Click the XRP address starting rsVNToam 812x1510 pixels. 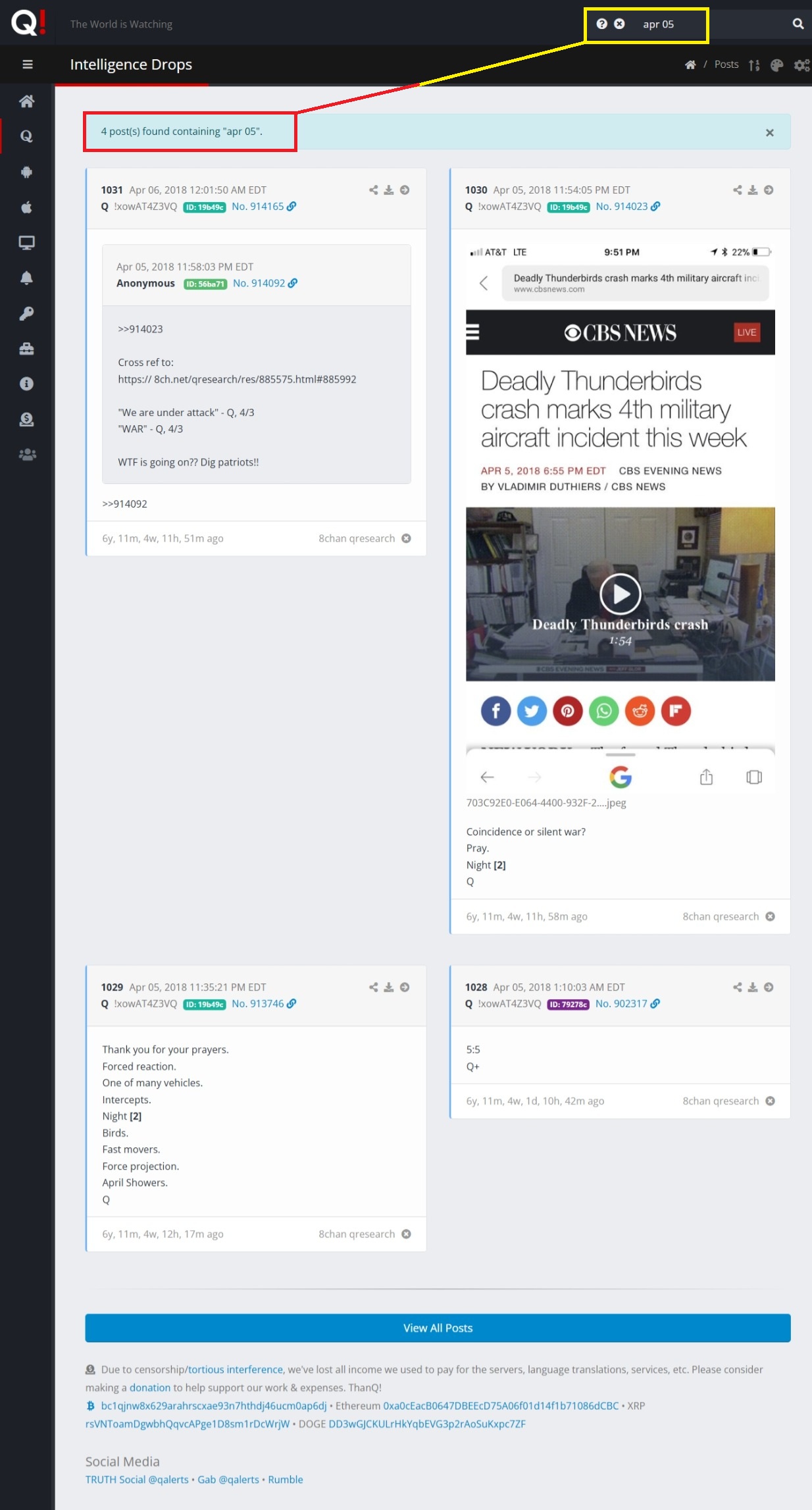[188, 1424]
